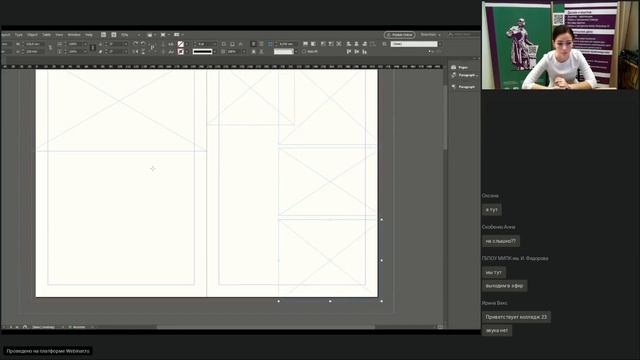The height and width of the screenshot is (360, 640).
Task: Click chat message 'не слышно??'
Action: tap(500, 241)
